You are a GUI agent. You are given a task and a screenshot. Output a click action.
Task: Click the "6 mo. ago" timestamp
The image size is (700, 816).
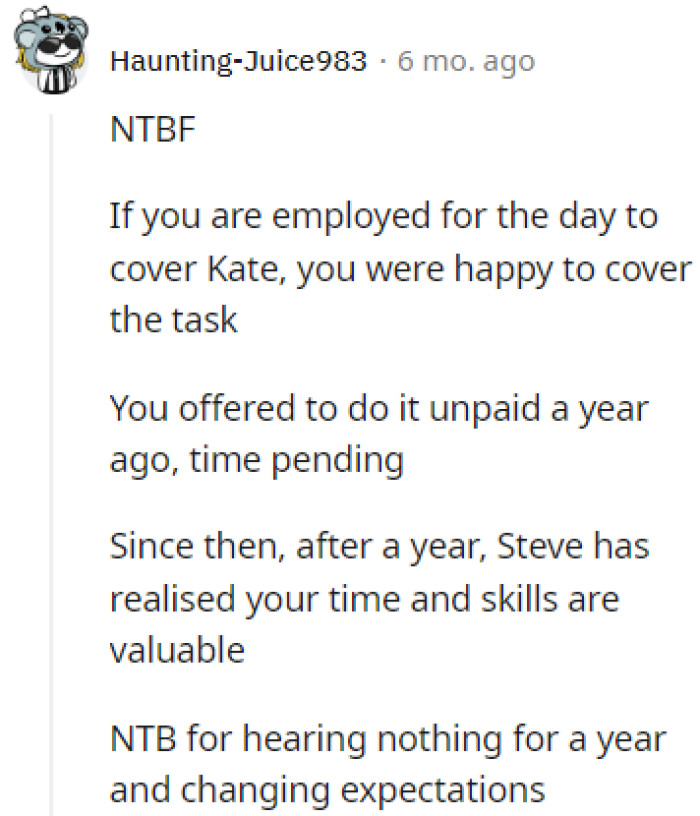(466, 62)
